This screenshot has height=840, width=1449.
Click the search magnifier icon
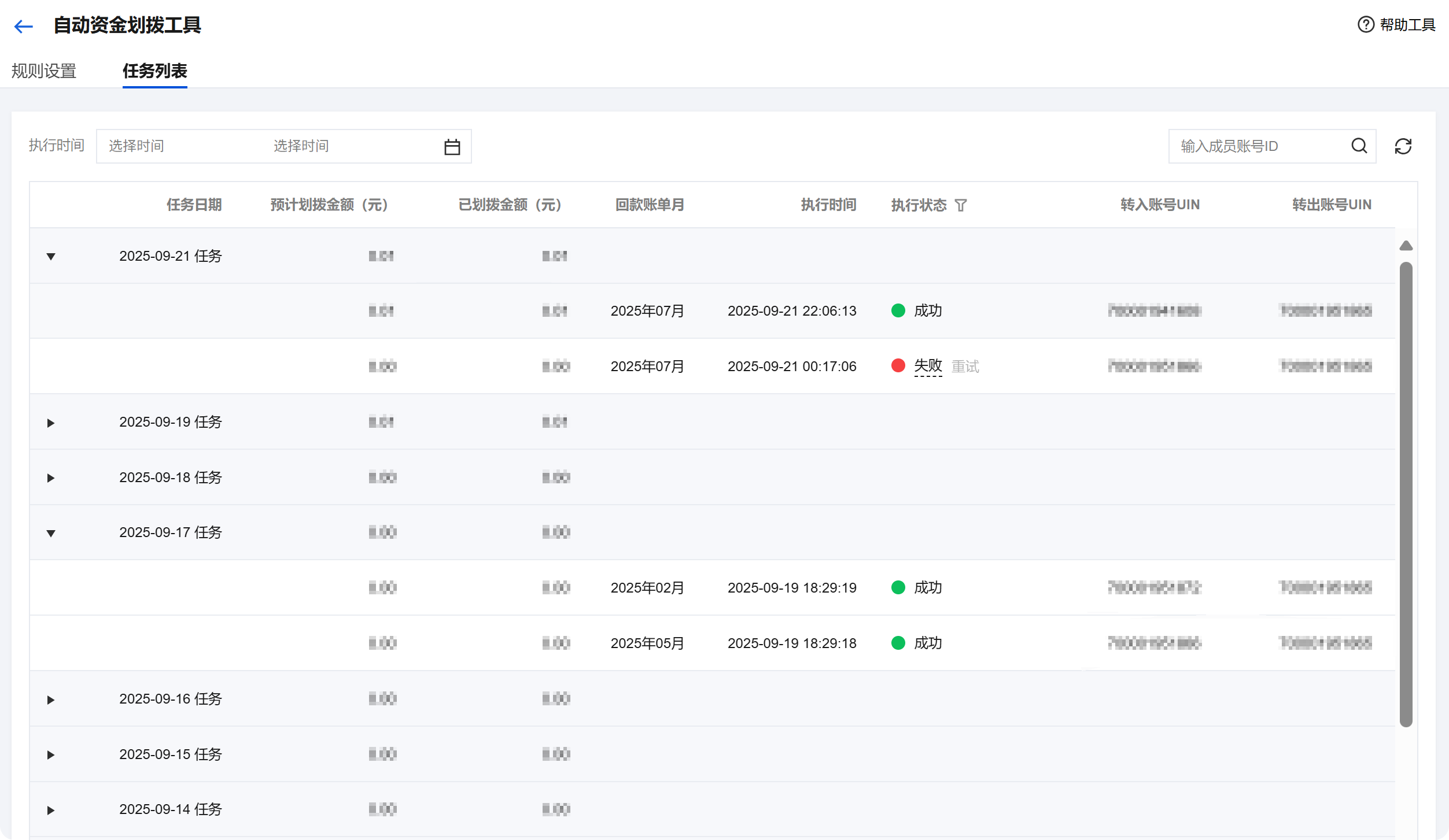[1359, 146]
